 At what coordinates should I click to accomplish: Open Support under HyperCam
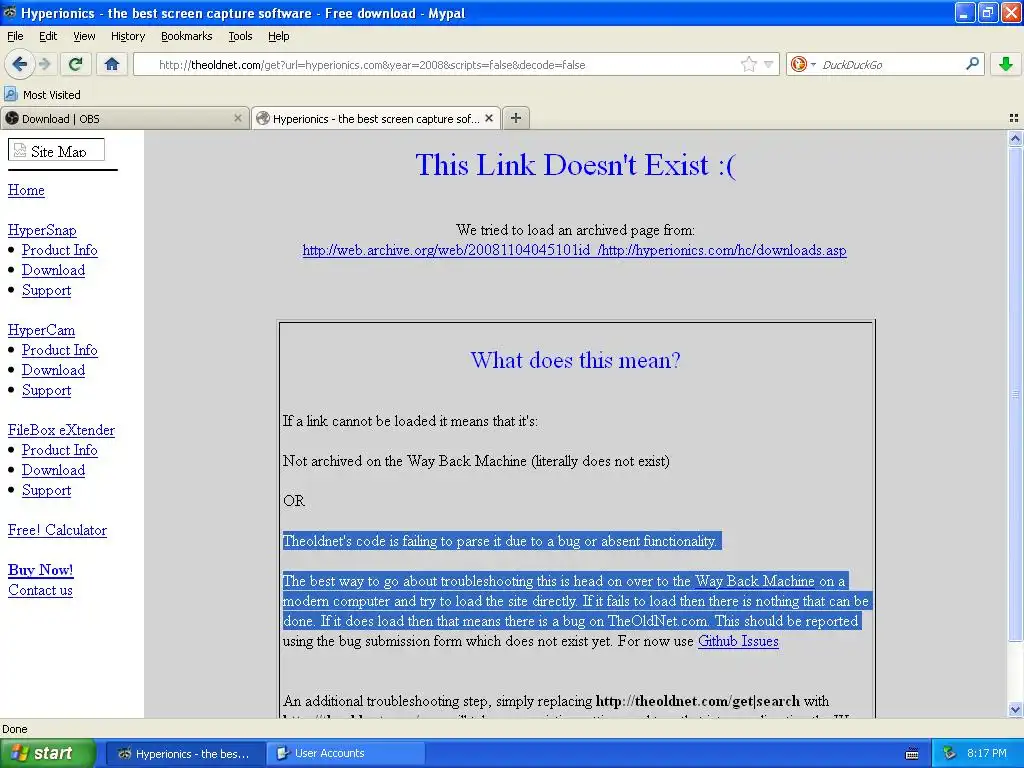tap(46, 390)
